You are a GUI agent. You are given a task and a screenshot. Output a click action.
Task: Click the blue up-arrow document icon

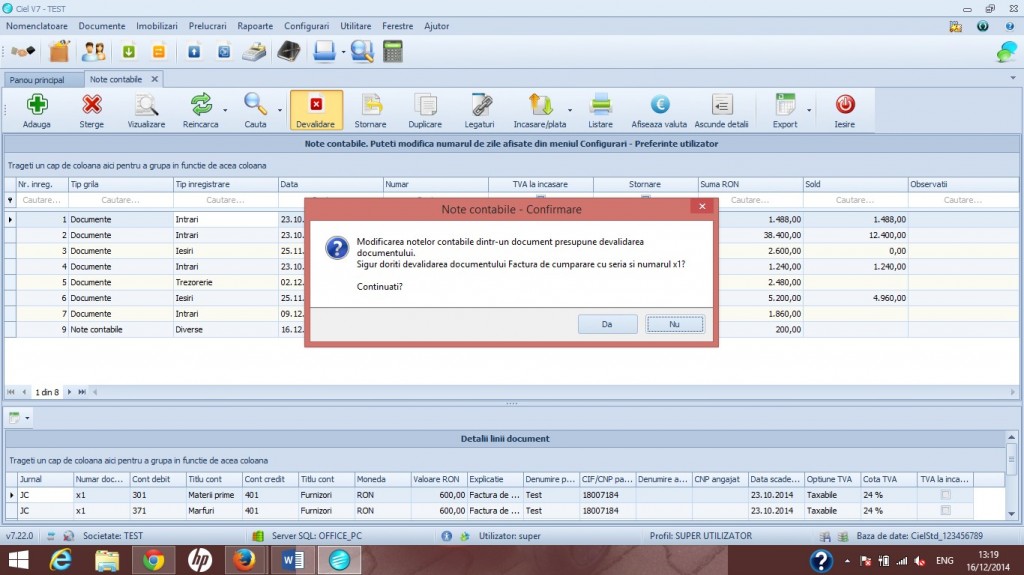point(194,51)
